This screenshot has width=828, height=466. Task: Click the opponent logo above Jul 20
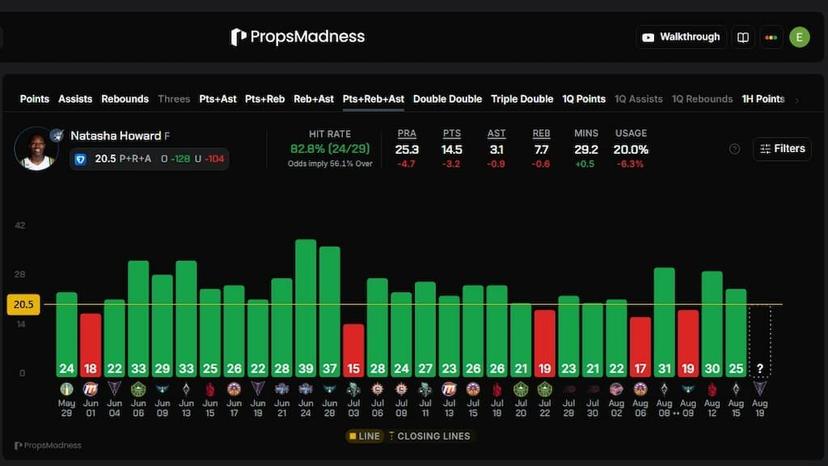521,389
